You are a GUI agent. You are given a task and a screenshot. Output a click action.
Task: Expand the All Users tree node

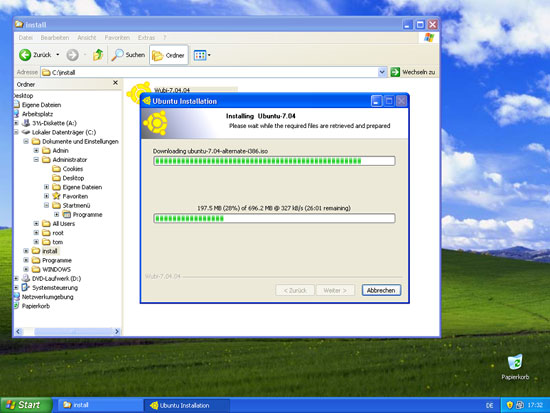36,223
